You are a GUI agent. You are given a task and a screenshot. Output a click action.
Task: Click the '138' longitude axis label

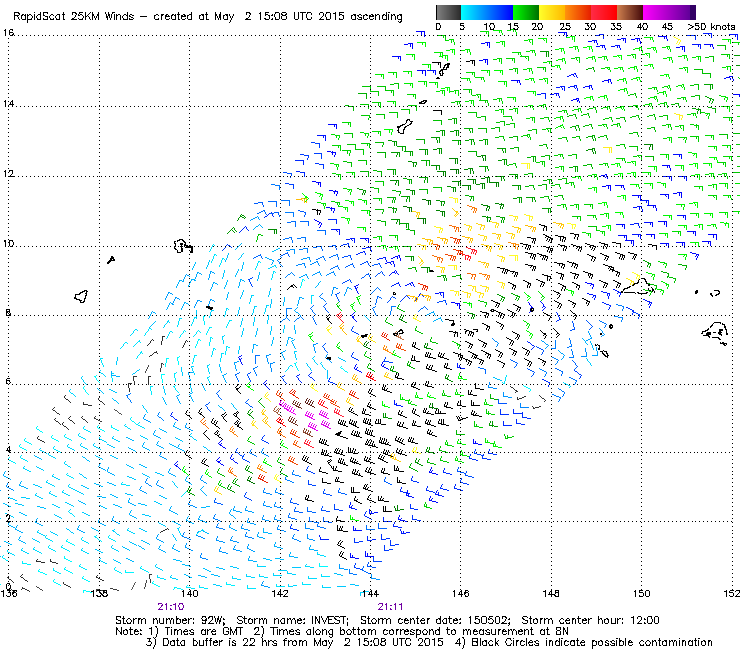tap(99, 593)
